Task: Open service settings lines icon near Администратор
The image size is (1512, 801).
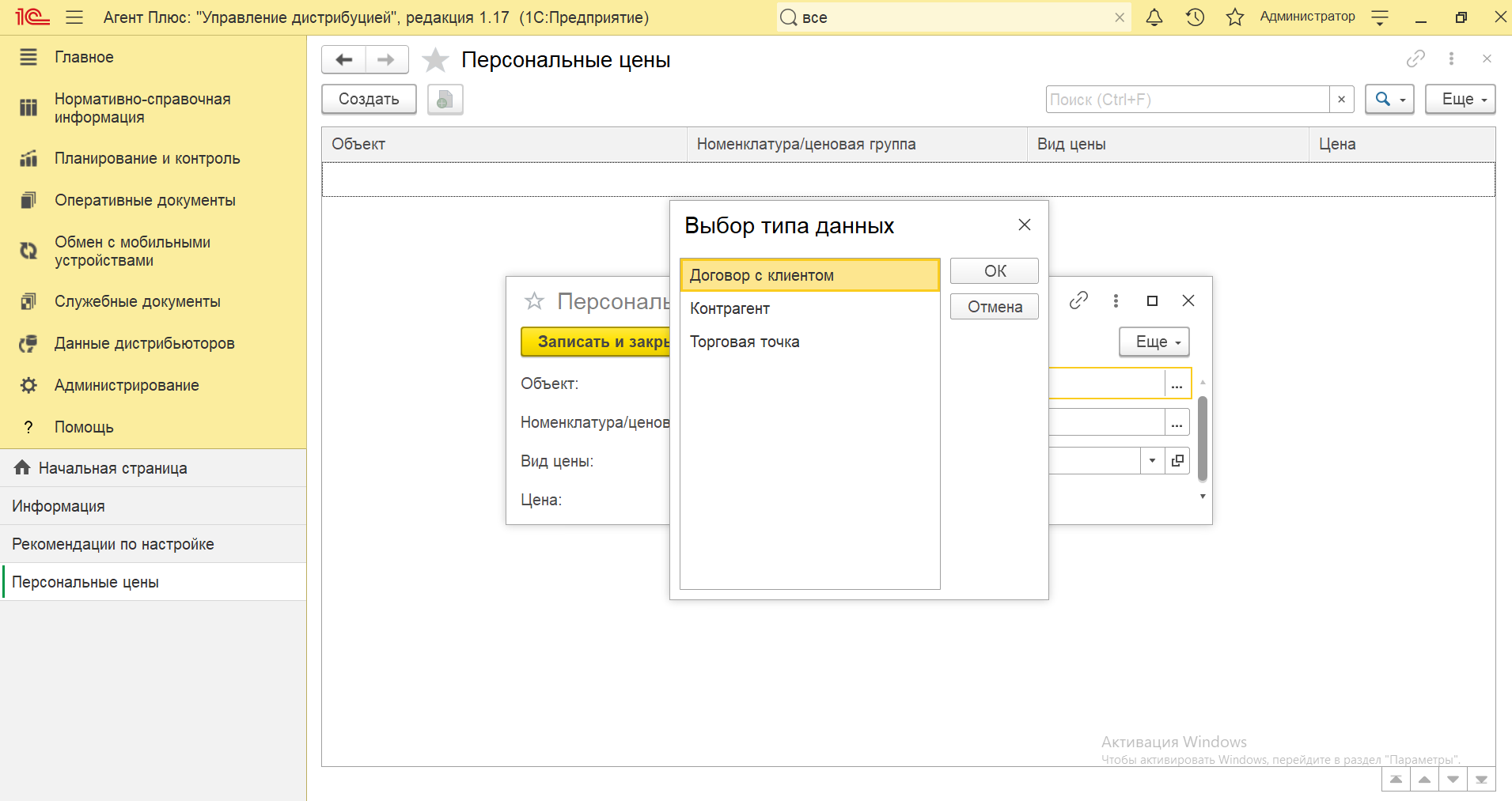Action: [x=1380, y=17]
